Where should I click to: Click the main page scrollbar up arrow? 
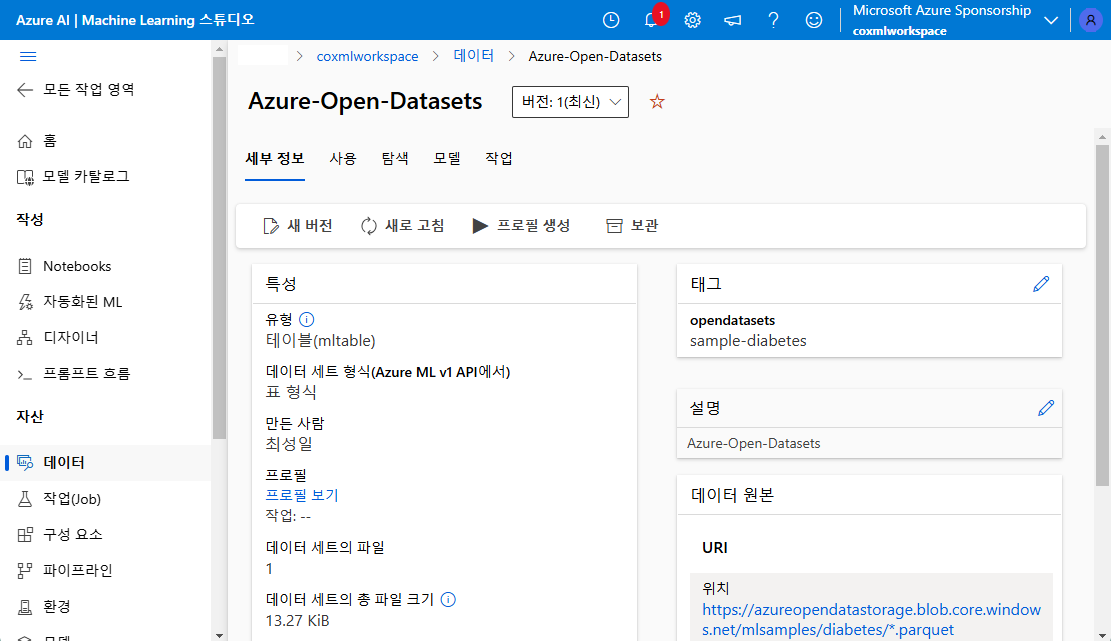1102,137
